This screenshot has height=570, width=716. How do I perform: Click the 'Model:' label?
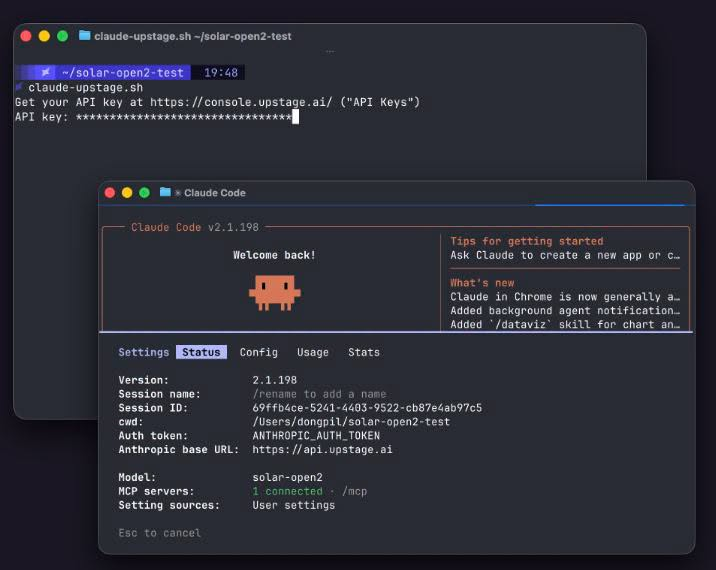(x=137, y=477)
